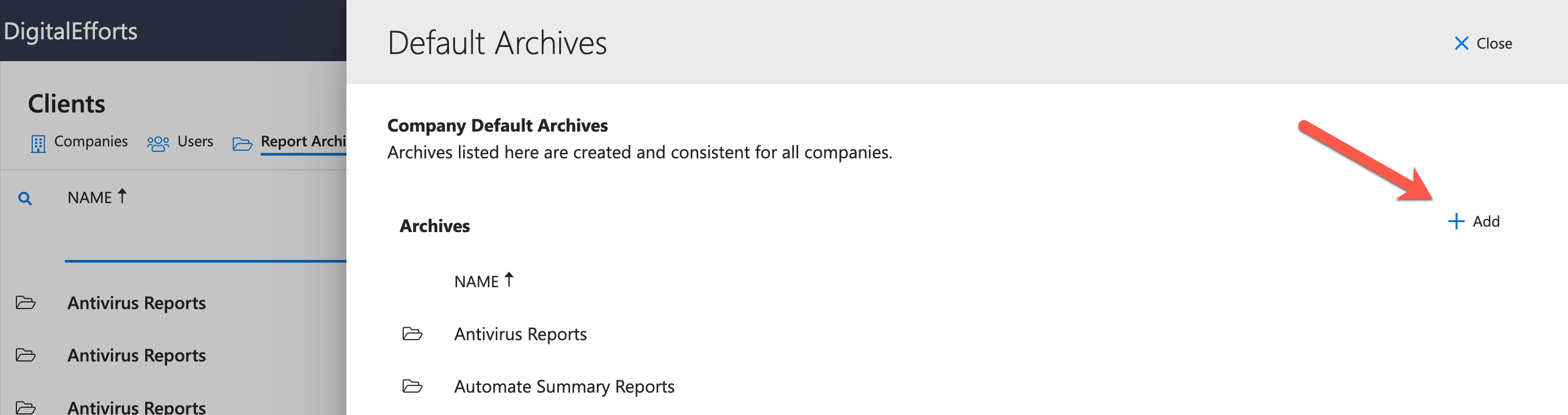Screen dimensions: 1568x415
Task: Sort Clients list by NAME column arrow
Action: (122, 196)
